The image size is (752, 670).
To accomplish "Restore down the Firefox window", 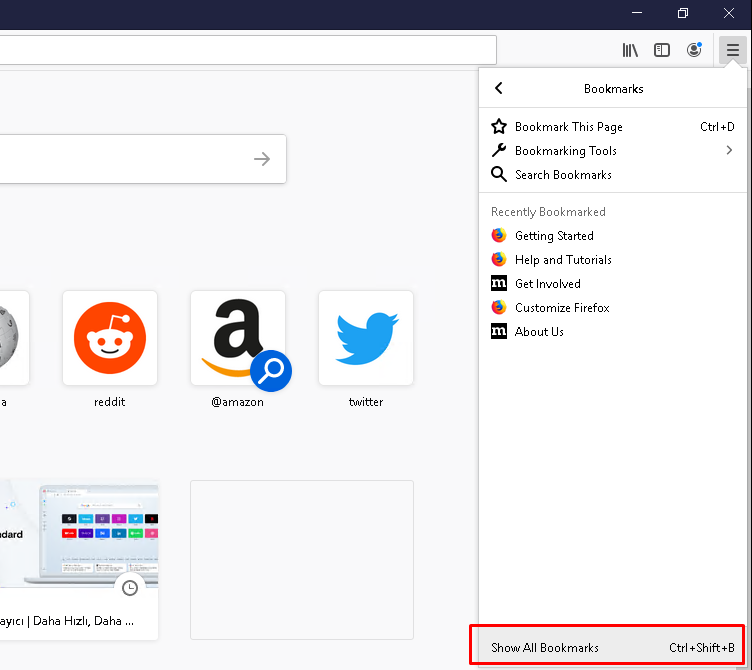I will (x=683, y=13).
